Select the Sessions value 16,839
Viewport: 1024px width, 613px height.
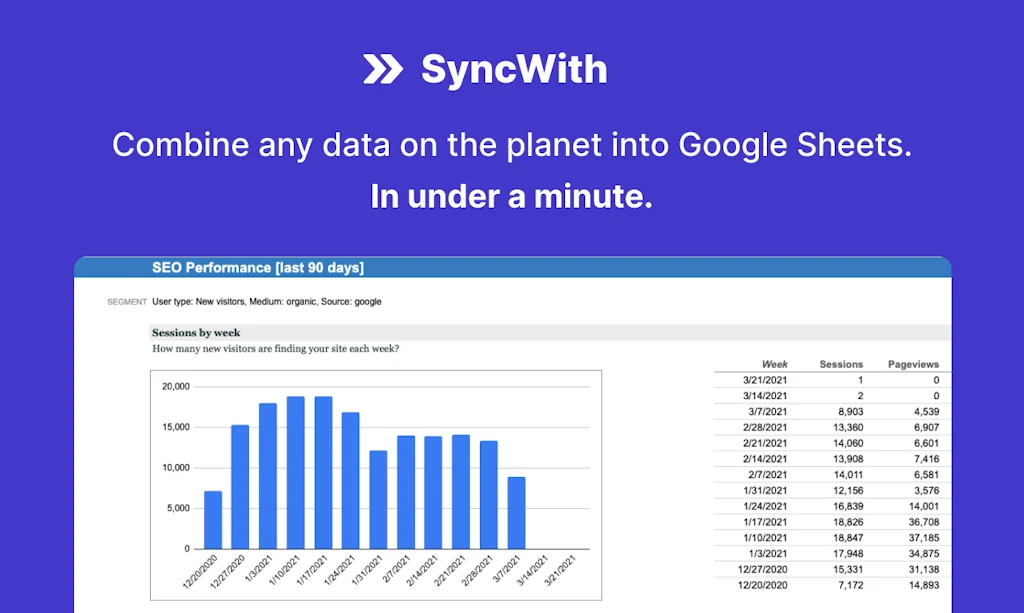[x=847, y=506]
